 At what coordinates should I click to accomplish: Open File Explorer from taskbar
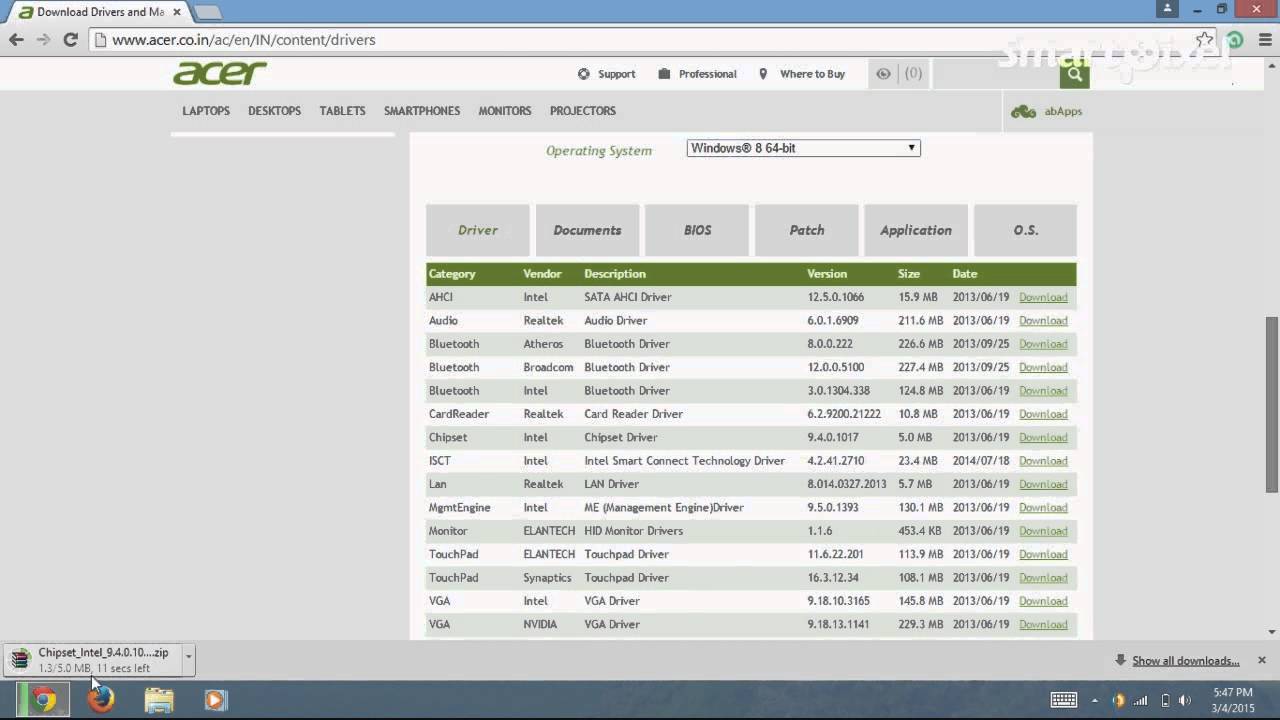coord(159,700)
